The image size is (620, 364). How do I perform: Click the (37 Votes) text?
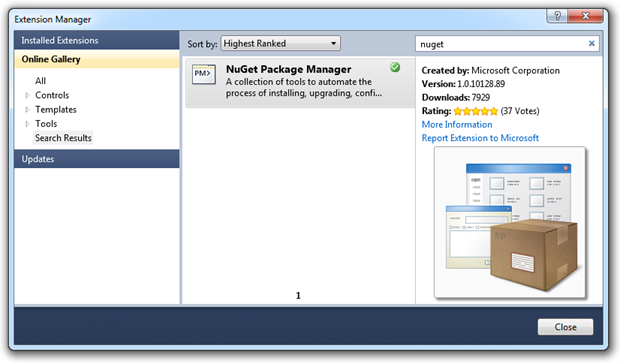[x=520, y=111]
